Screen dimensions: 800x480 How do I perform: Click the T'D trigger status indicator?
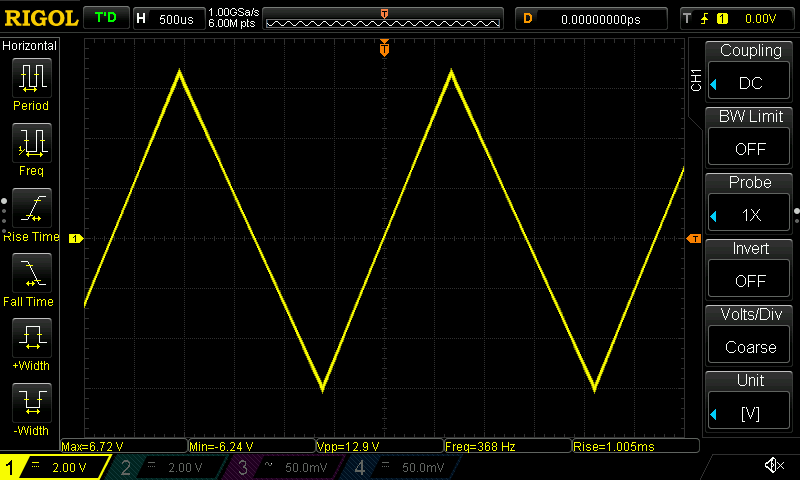point(106,18)
